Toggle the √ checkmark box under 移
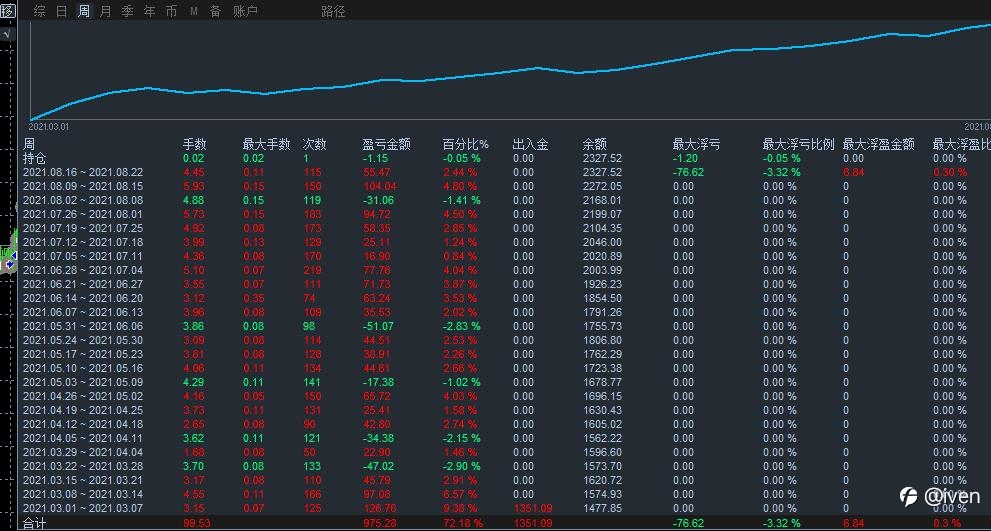Screen dimensions: 991x531 pyautogui.click(x=7, y=34)
